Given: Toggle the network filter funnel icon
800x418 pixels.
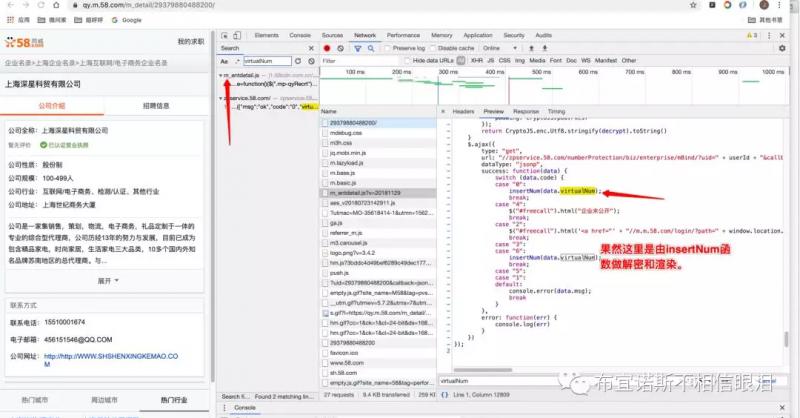Looking at the screenshot, I should [358, 48].
